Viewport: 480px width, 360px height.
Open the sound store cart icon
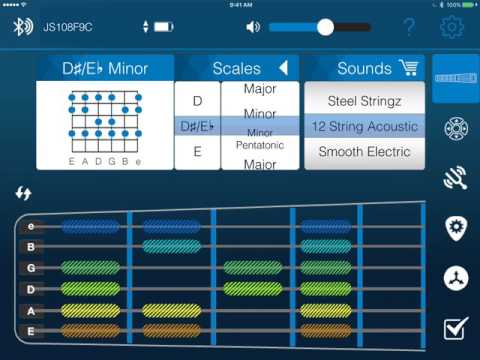point(409,67)
